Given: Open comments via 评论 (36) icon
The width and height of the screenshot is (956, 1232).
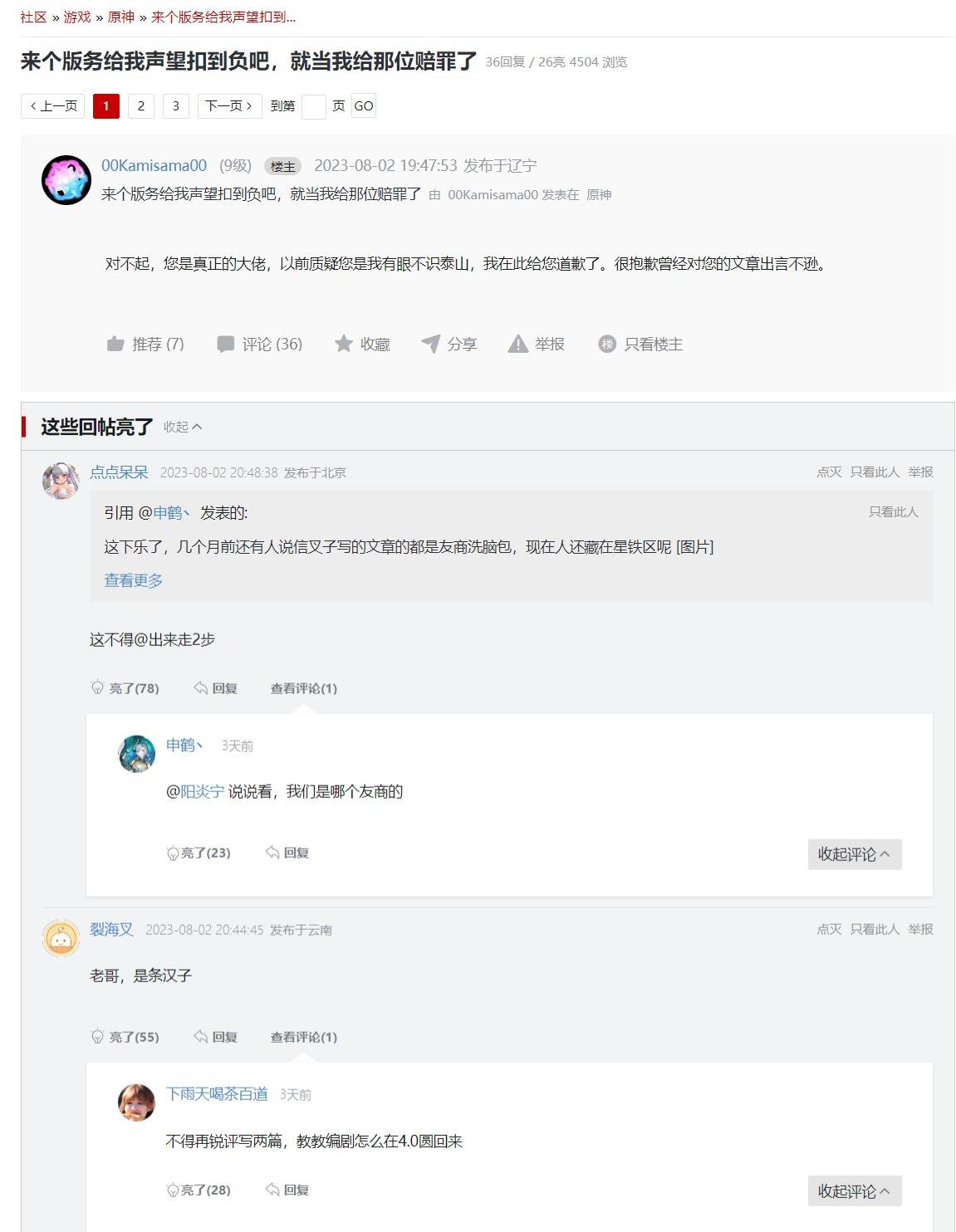Looking at the screenshot, I should tap(225, 344).
